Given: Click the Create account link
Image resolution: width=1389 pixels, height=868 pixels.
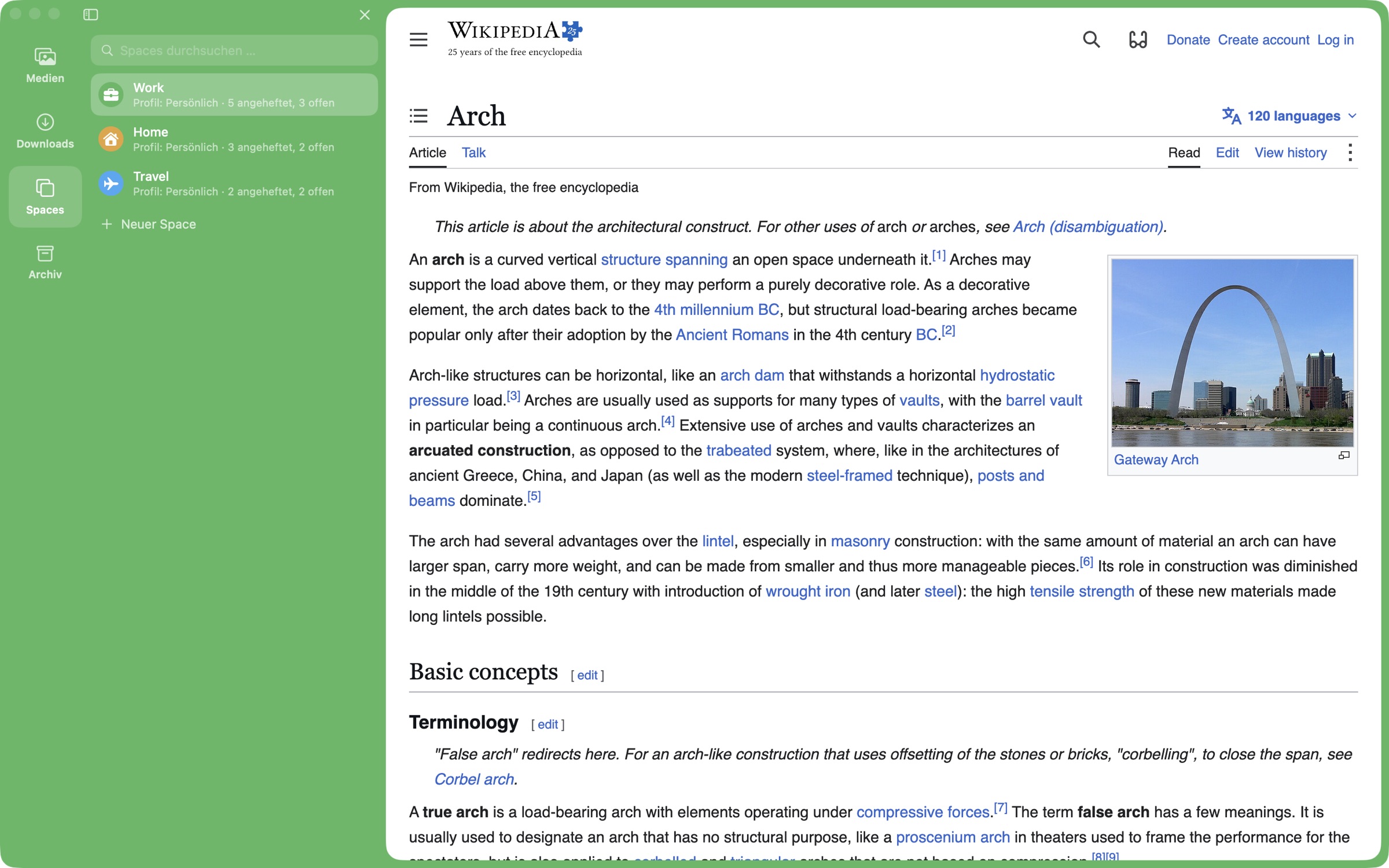Looking at the screenshot, I should click(1263, 40).
